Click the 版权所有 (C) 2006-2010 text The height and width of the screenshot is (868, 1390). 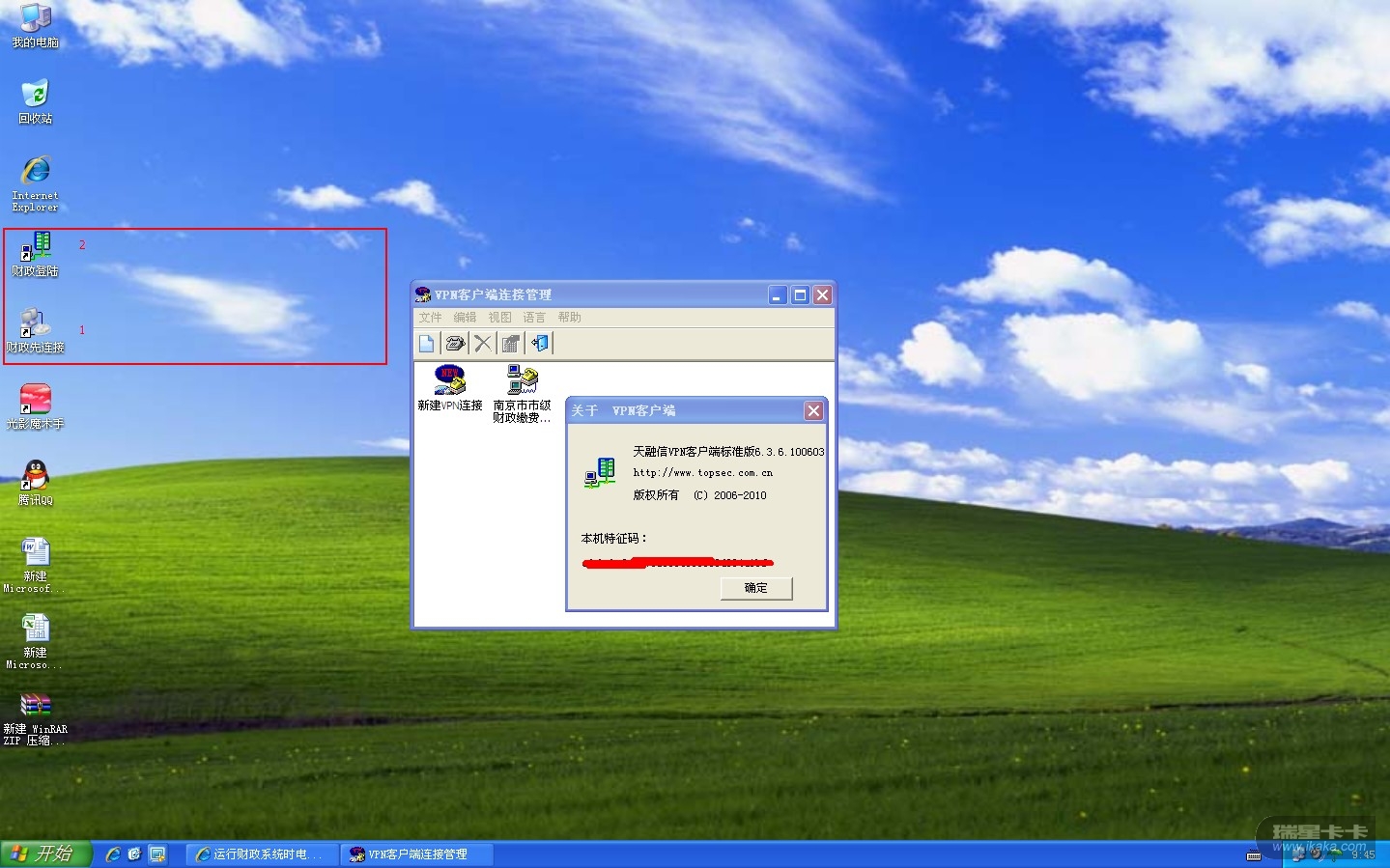click(699, 495)
